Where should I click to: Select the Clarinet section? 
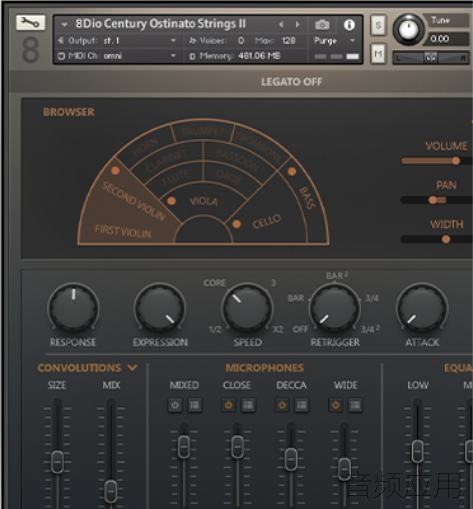pos(167,161)
